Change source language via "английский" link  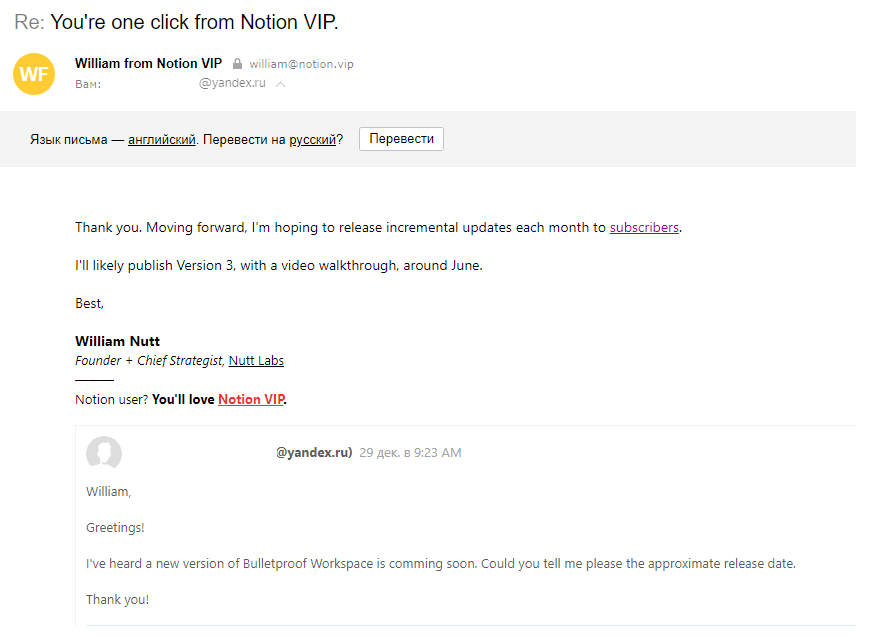[x=161, y=140]
